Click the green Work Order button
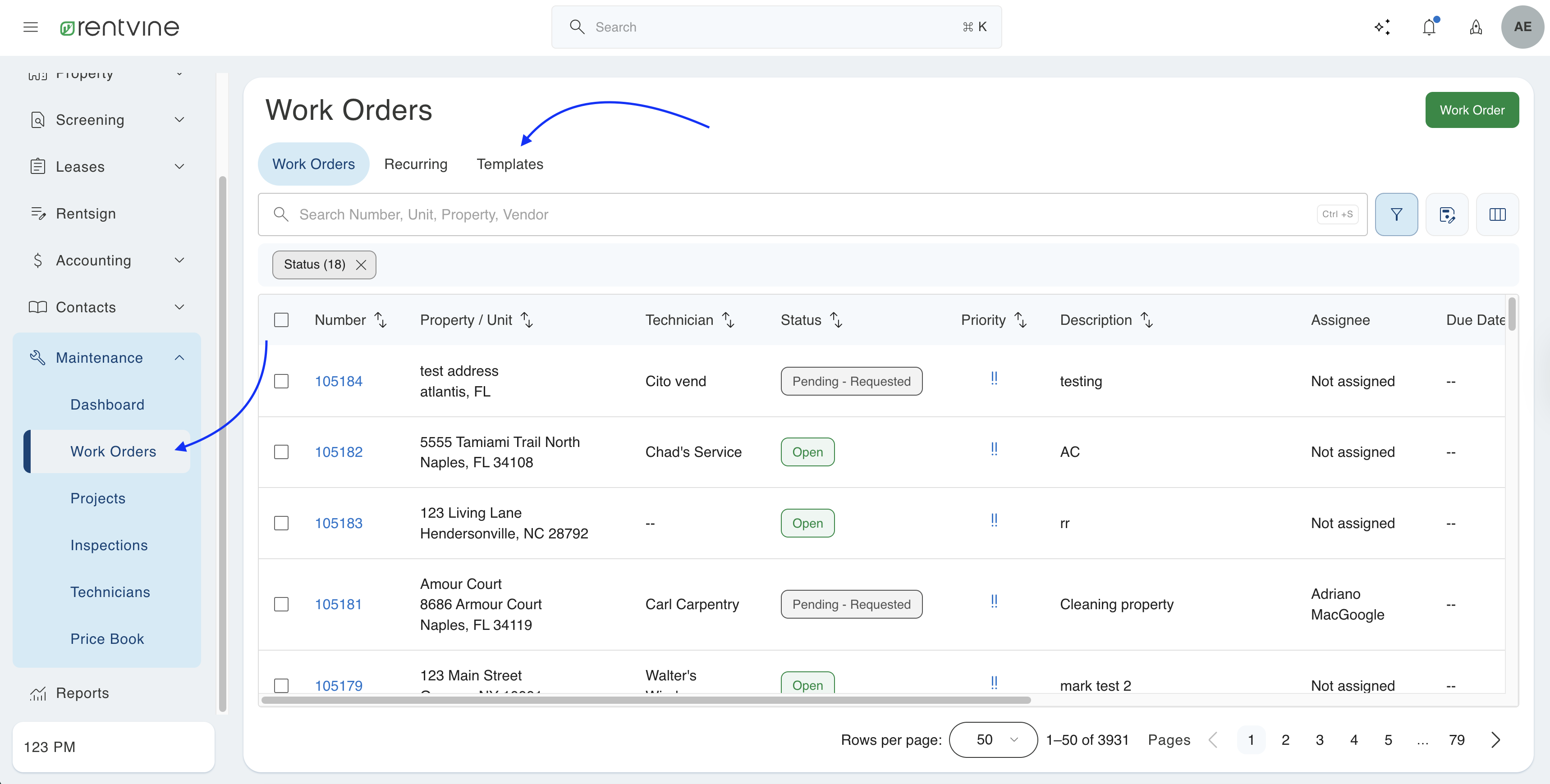Screen dimensions: 1550x784 (x=1471, y=110)
